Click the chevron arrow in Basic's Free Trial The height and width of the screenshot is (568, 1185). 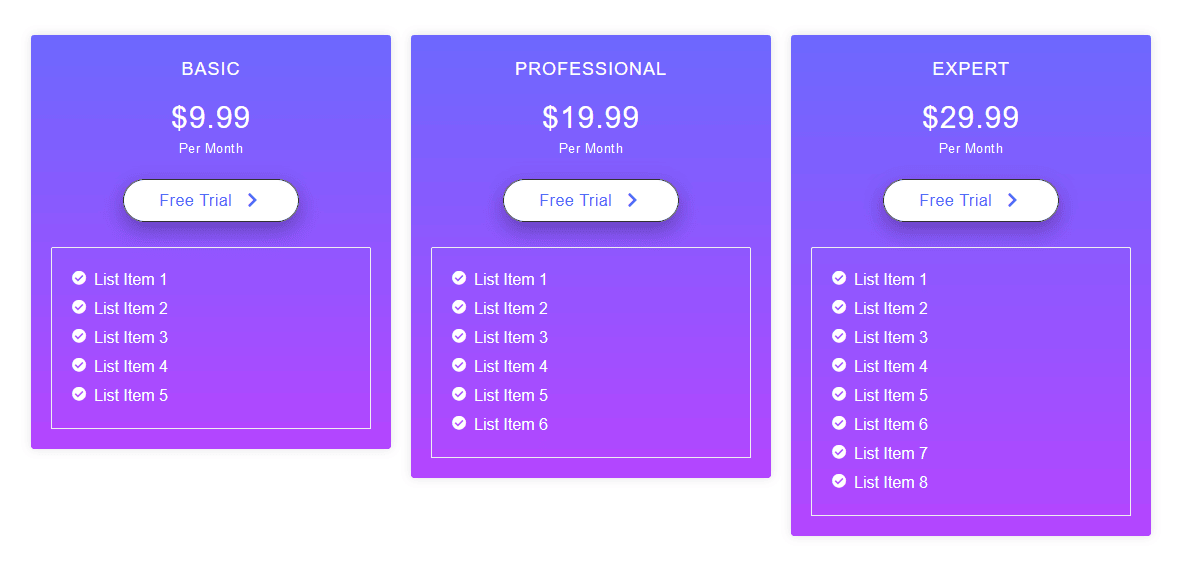coord(252,201)
